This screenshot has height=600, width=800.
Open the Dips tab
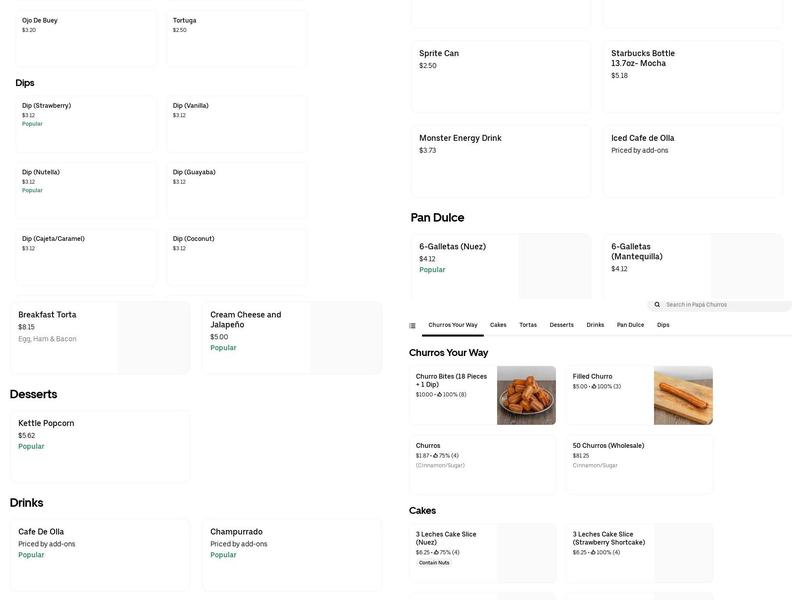tap(661, 323)
